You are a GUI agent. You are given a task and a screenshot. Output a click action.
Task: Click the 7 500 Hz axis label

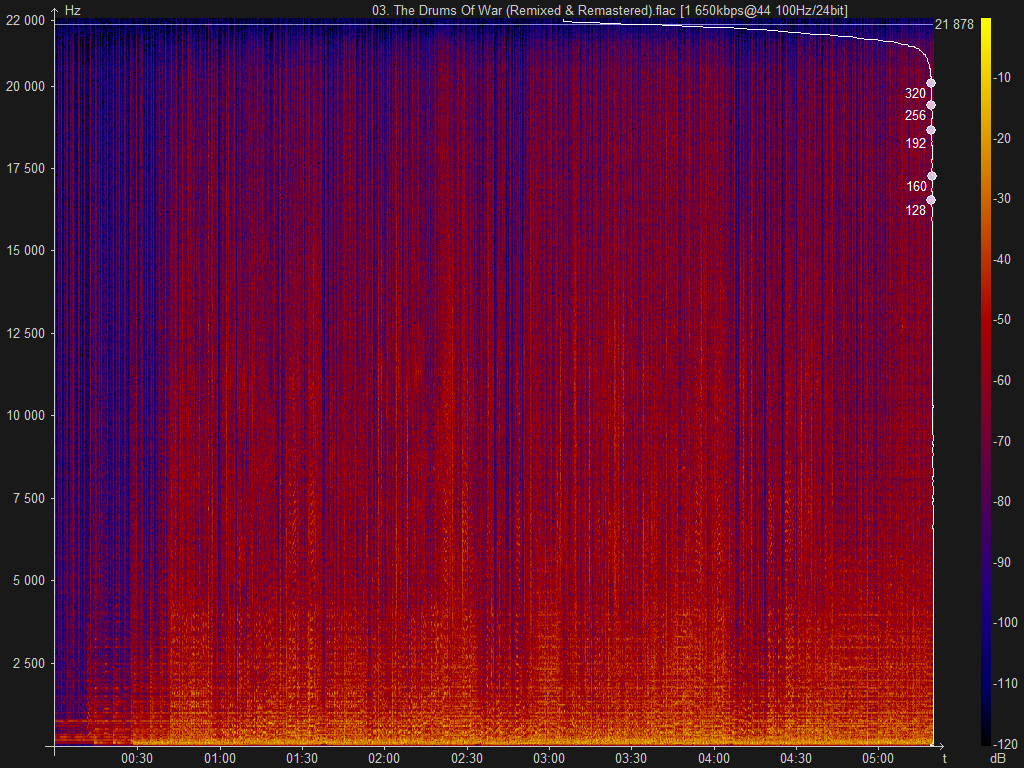pyautogui.click(x=29, y=498)
